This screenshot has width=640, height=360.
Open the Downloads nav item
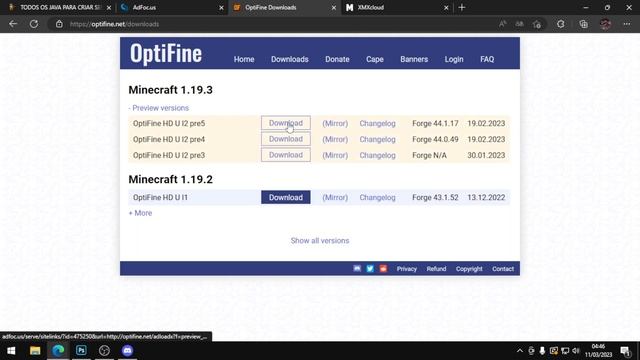pos(290,59)
